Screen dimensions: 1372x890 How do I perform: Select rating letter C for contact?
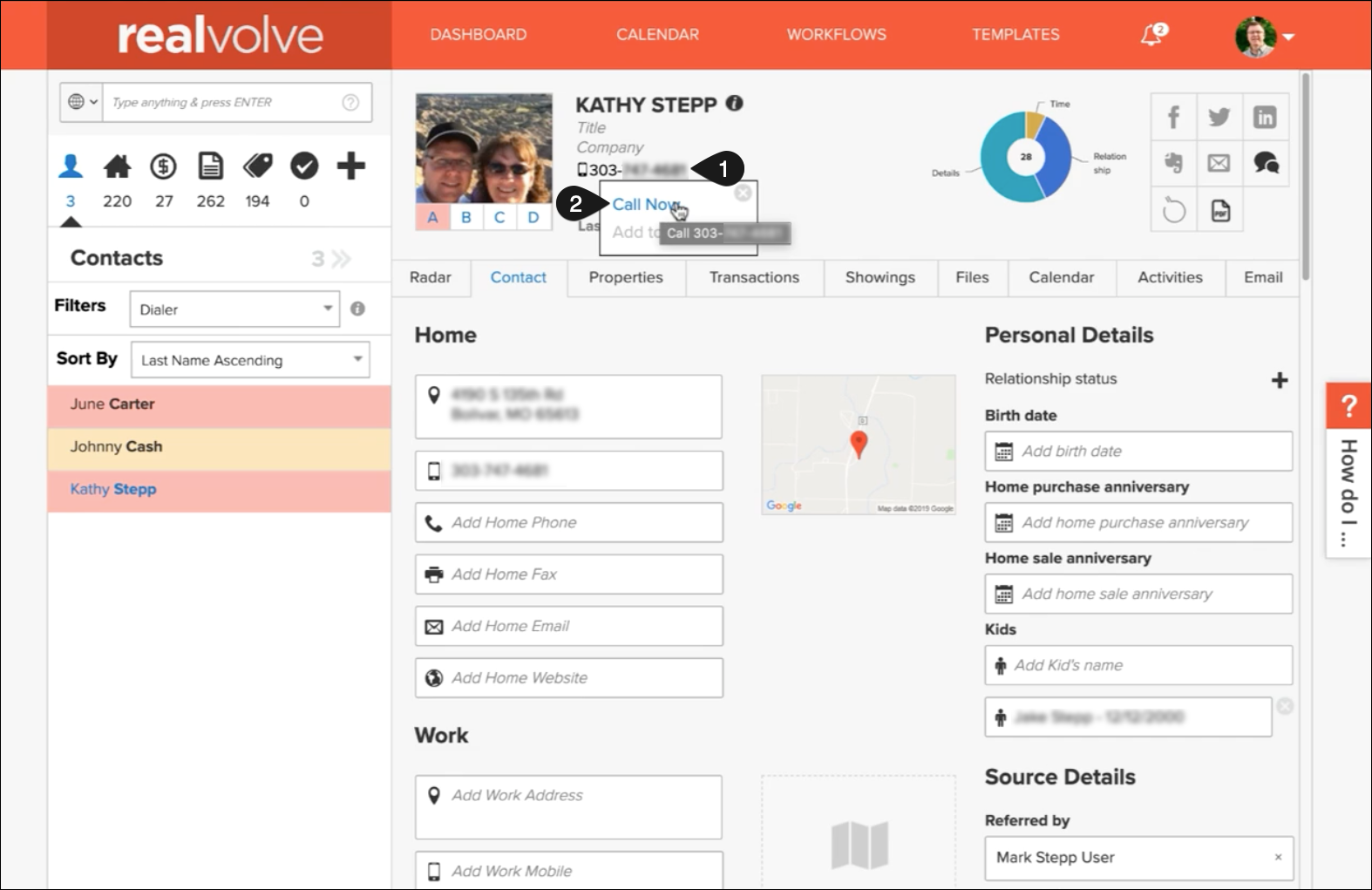[x=499, y=217]
